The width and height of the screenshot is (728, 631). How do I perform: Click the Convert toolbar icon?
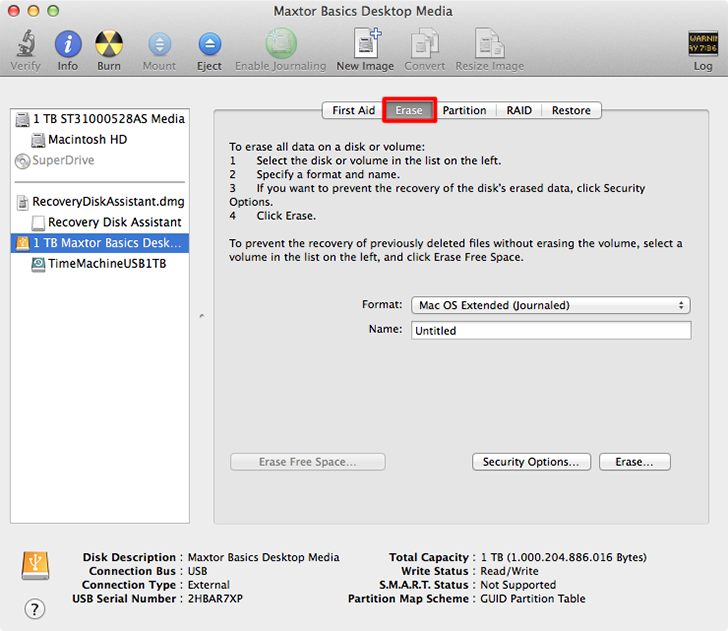tap(424, 43)
